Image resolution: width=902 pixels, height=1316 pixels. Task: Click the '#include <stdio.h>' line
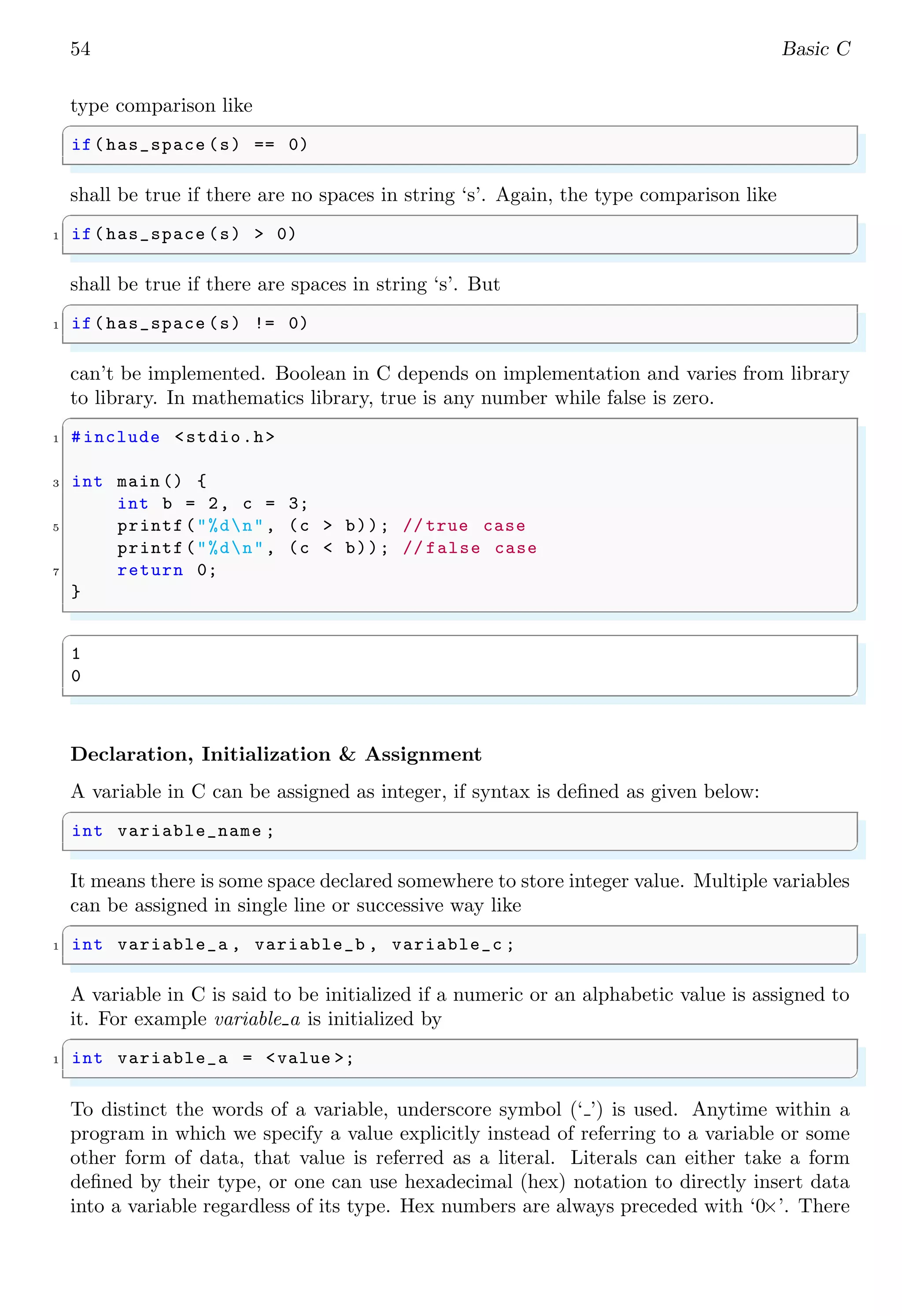173,437
